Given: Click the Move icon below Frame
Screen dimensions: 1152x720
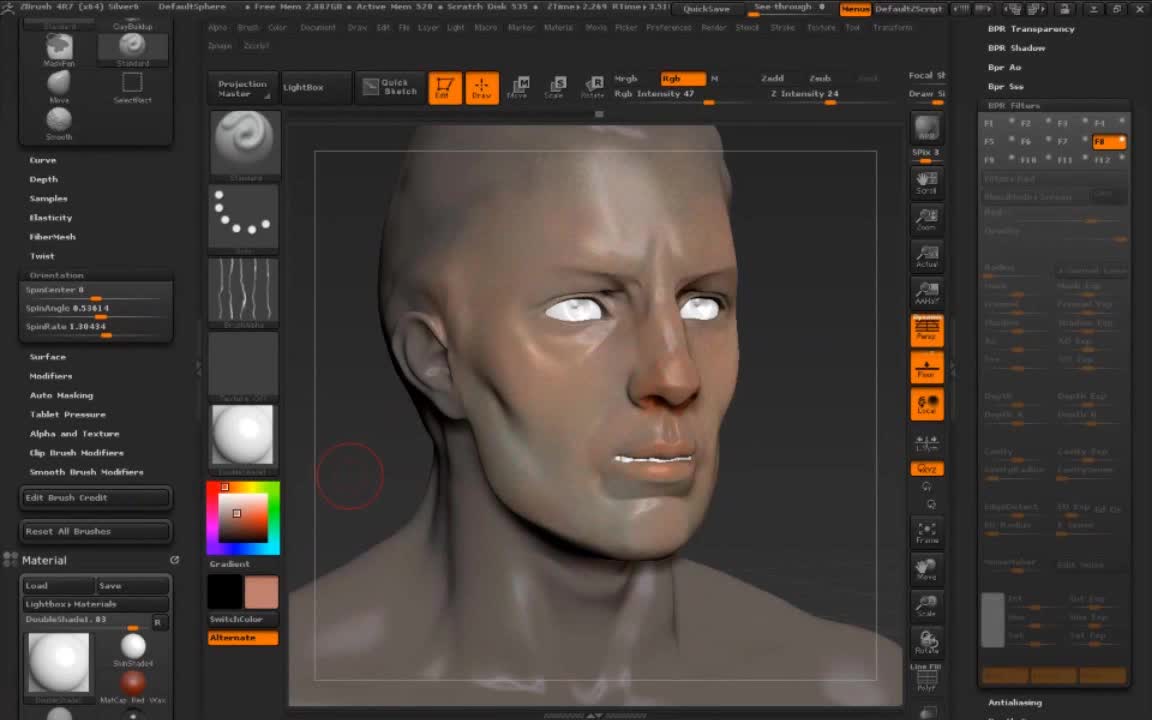Looking at the screenshot, I should click(x=926, y=569).
